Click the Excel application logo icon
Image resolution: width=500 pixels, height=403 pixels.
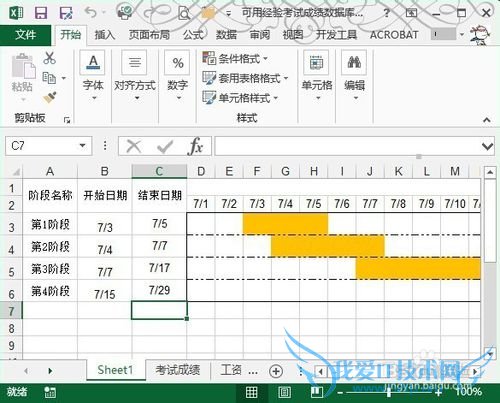coord(16,13)
